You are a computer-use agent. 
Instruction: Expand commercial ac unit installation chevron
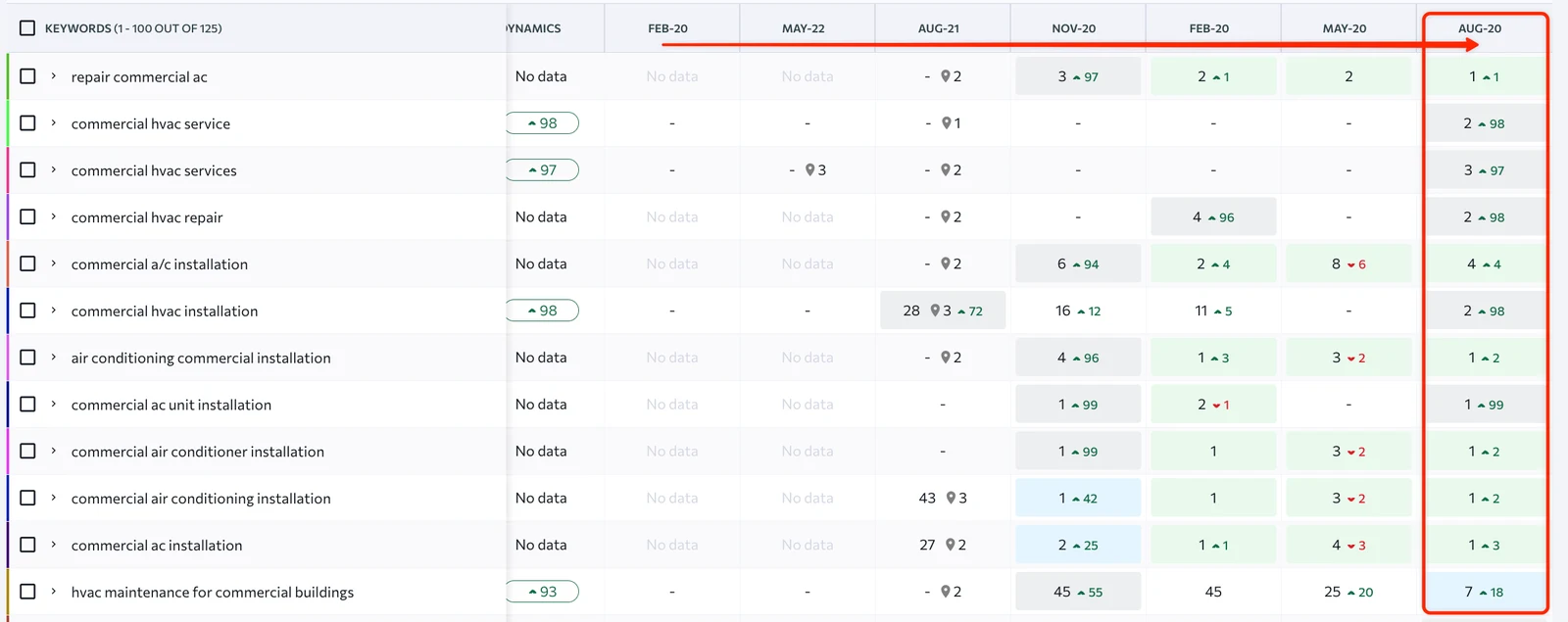[x=54, y=405]
